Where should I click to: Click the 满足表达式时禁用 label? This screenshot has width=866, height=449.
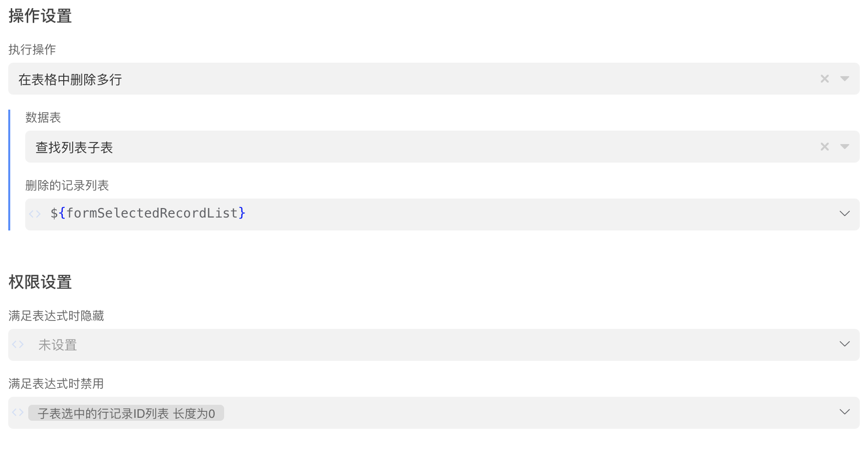[56, 383]
